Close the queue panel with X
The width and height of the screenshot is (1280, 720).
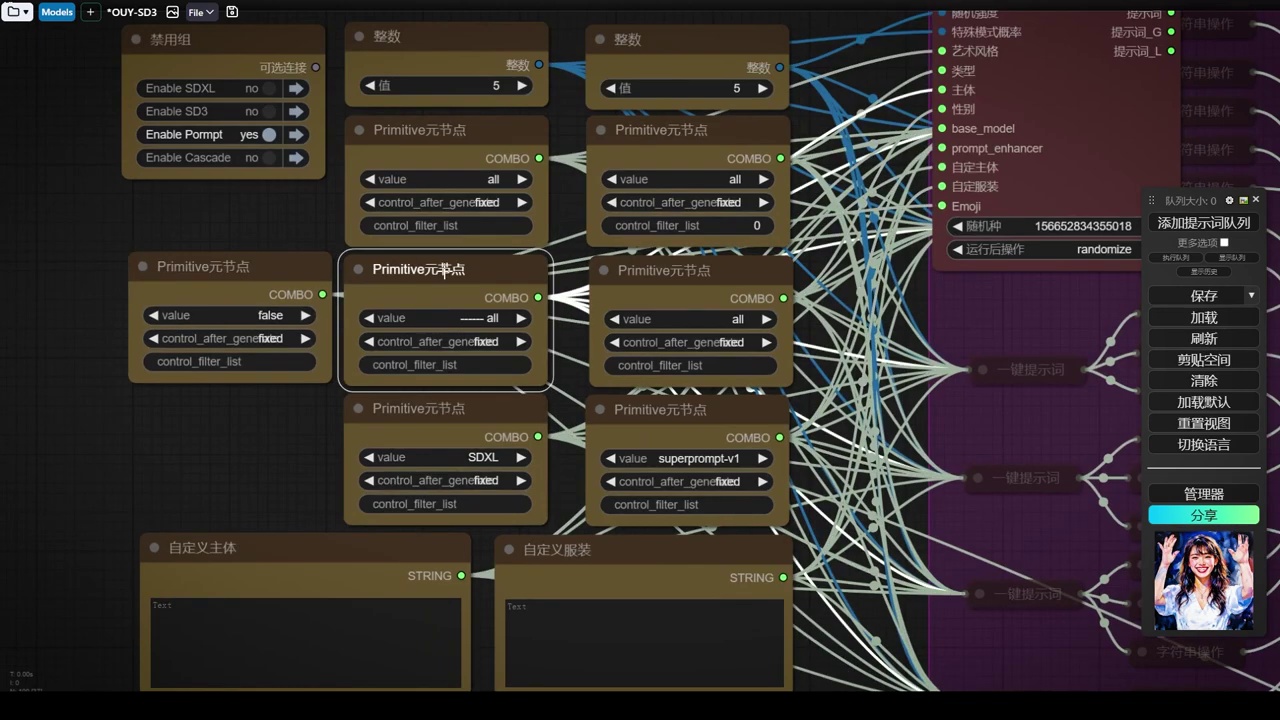click(x=1256, y=200)
